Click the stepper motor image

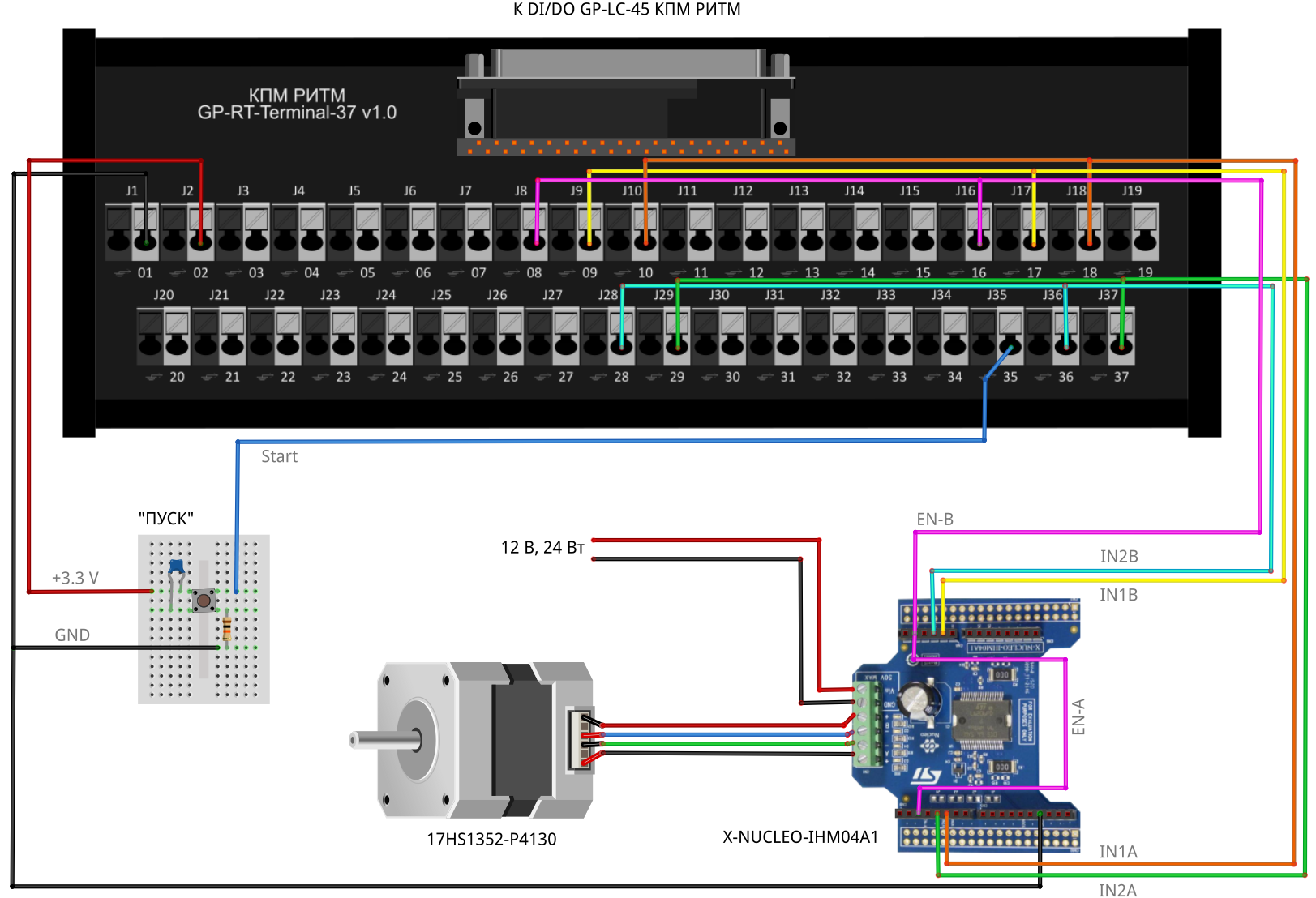pyautogui.click(x=478, y=739)
